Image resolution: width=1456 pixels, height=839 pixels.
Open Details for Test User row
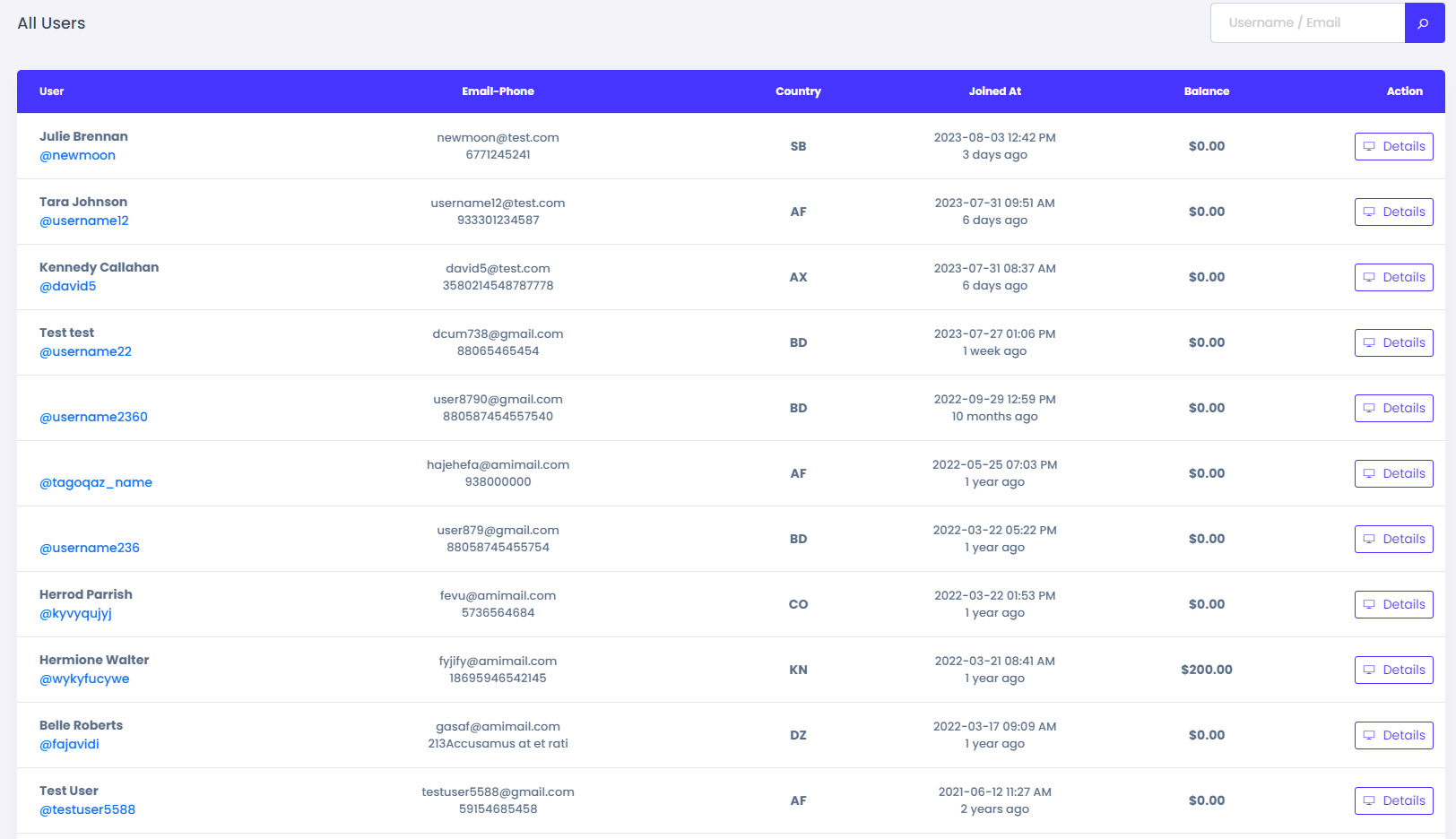[1393, 800]
